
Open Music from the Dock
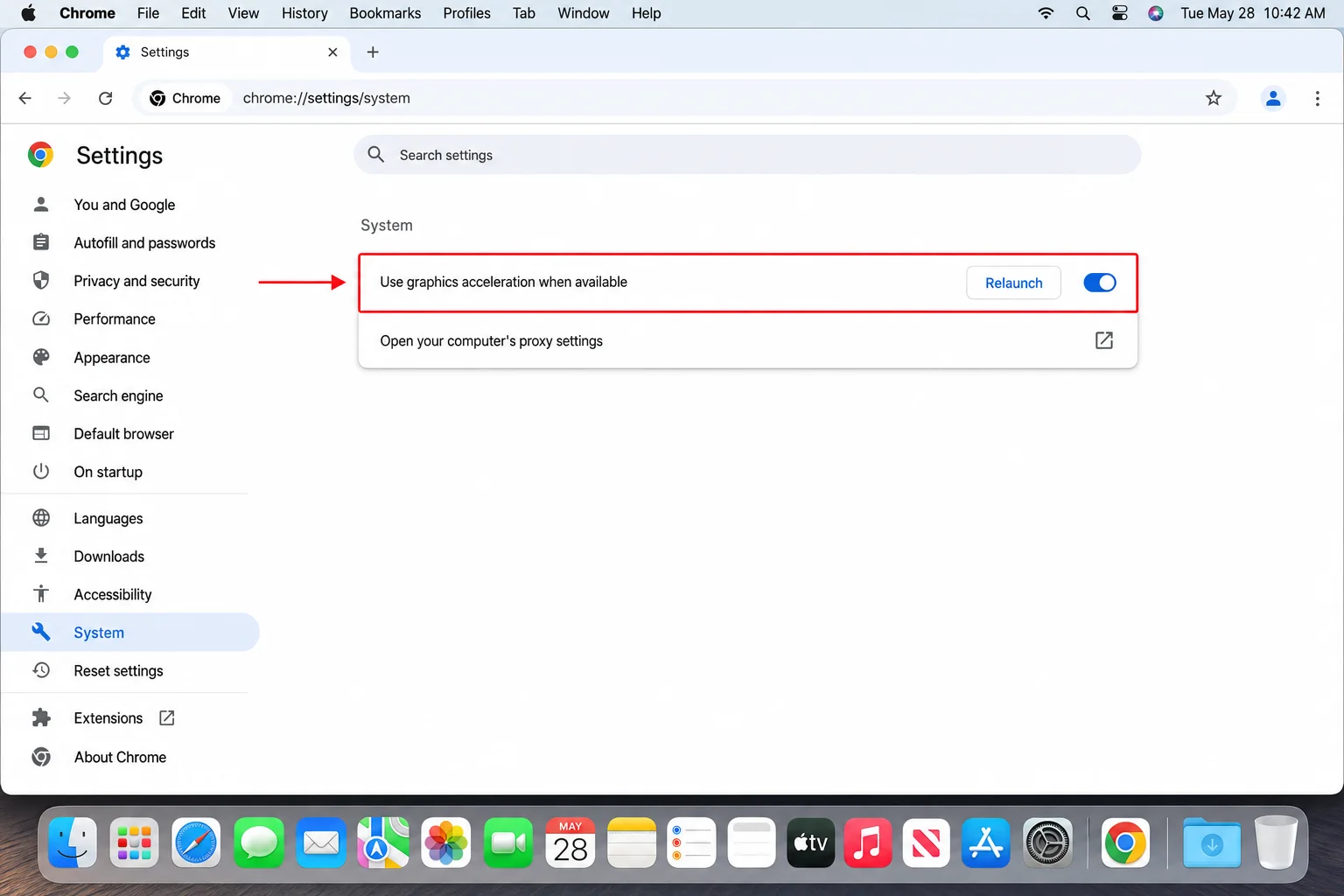[x=868, y=843]
